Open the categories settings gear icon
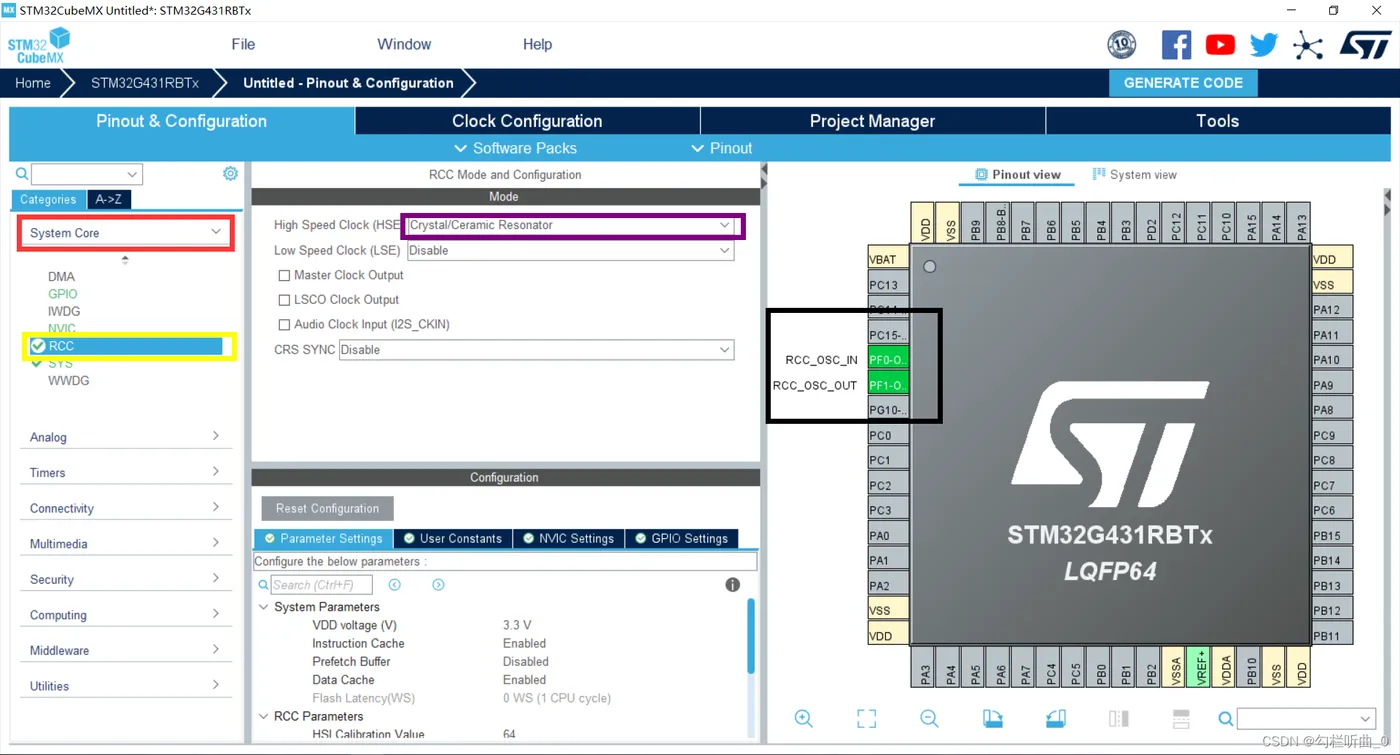Screen dimensions: 1400x755 (230, 174)
